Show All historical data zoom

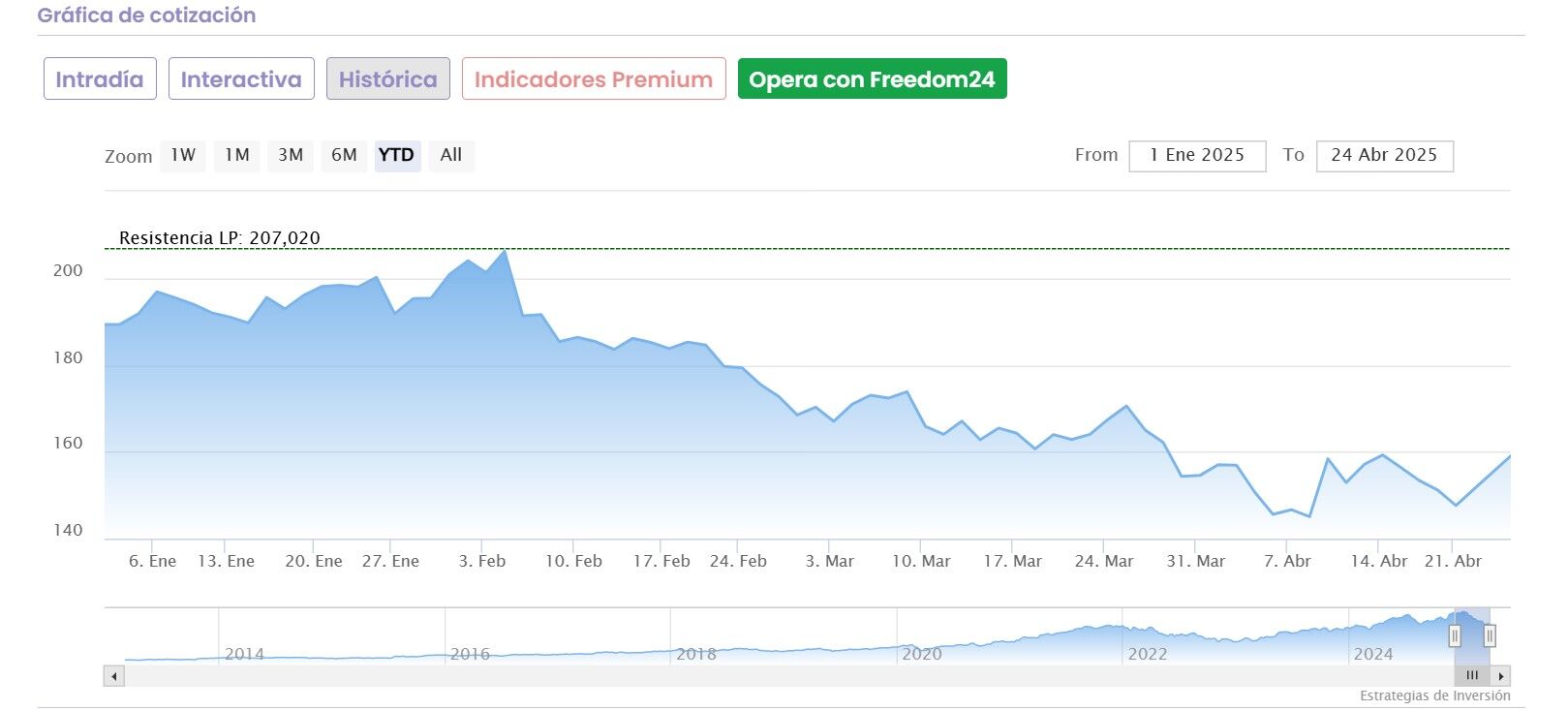coord(451,155)
